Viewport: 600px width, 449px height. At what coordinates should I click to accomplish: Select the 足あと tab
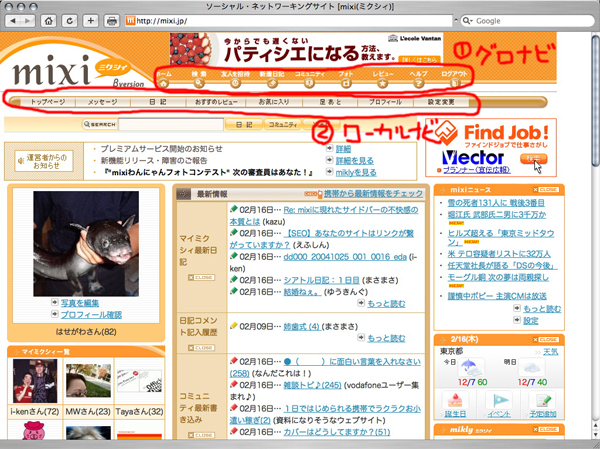pyautogui.click(x=330, y=102)
